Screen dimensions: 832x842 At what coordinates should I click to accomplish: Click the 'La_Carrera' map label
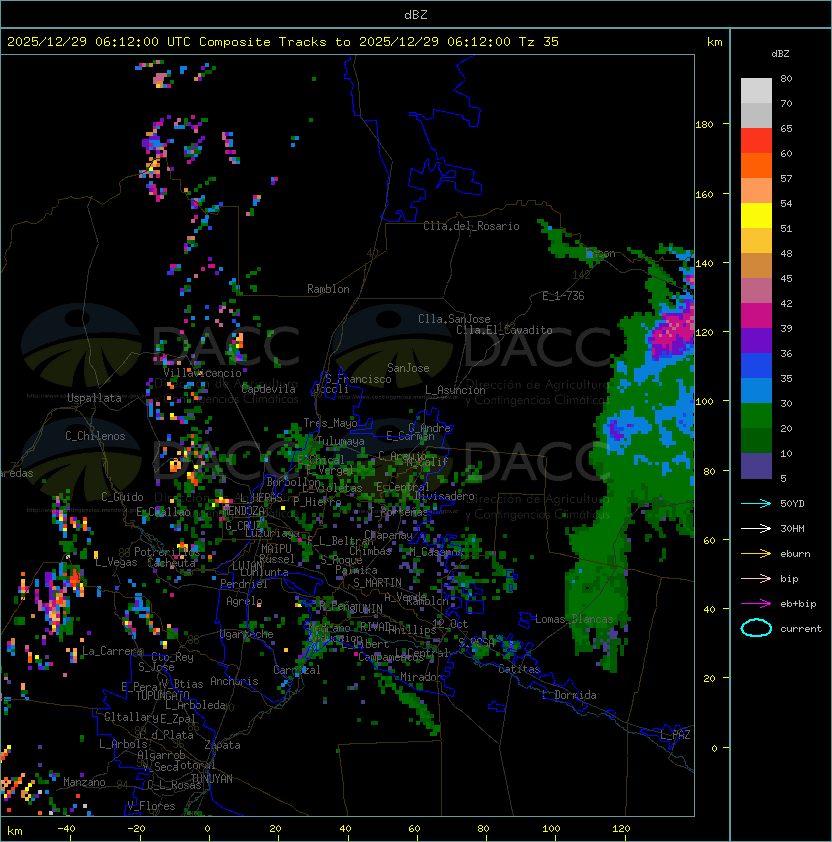click(112, 651)
